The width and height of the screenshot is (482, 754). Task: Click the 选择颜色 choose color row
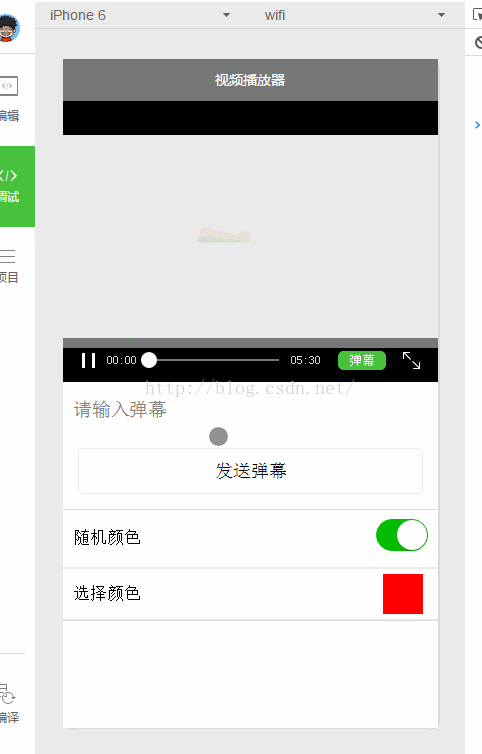tap(250, 594)
